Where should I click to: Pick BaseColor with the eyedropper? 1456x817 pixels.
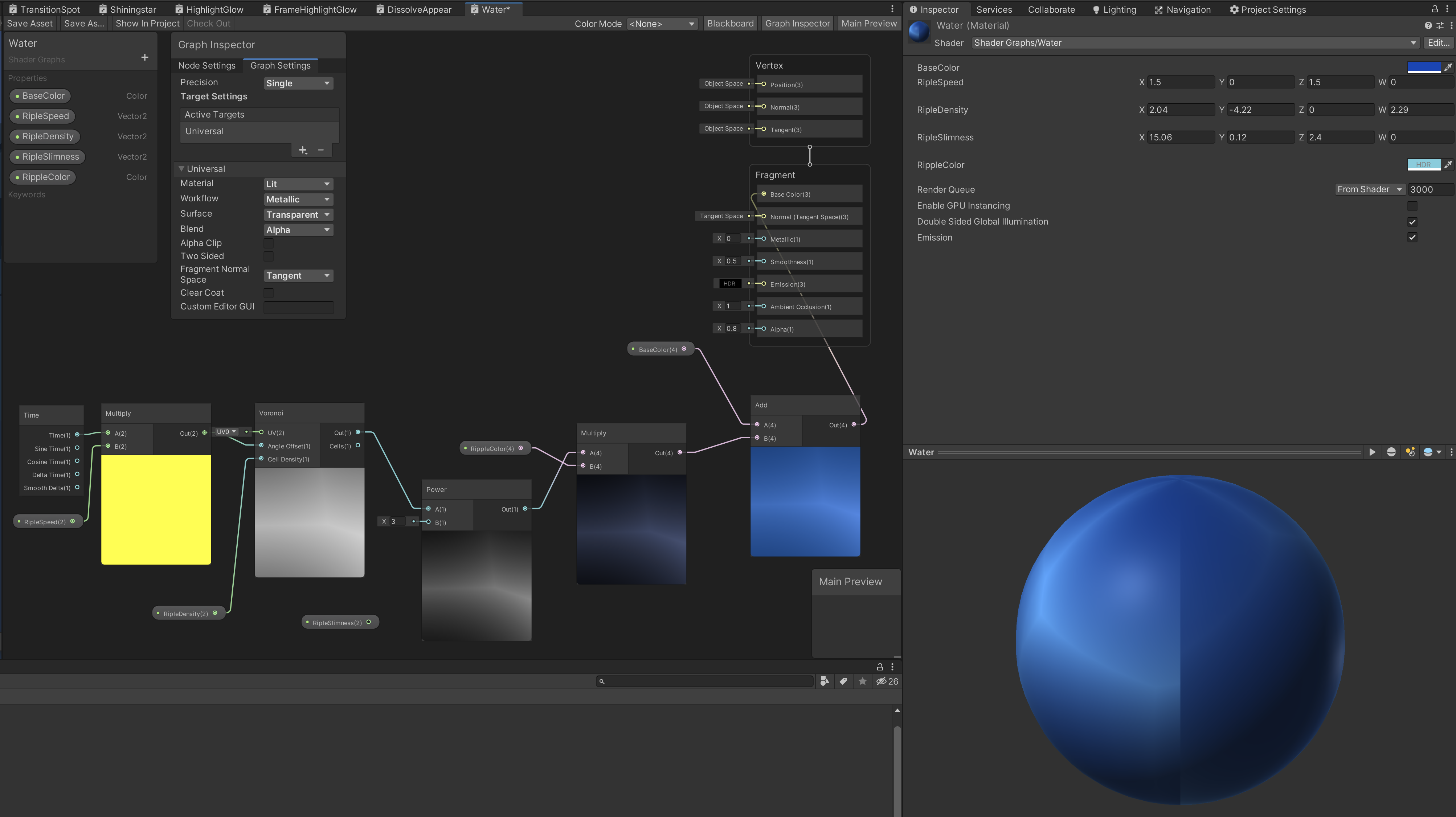[1448, 67]
